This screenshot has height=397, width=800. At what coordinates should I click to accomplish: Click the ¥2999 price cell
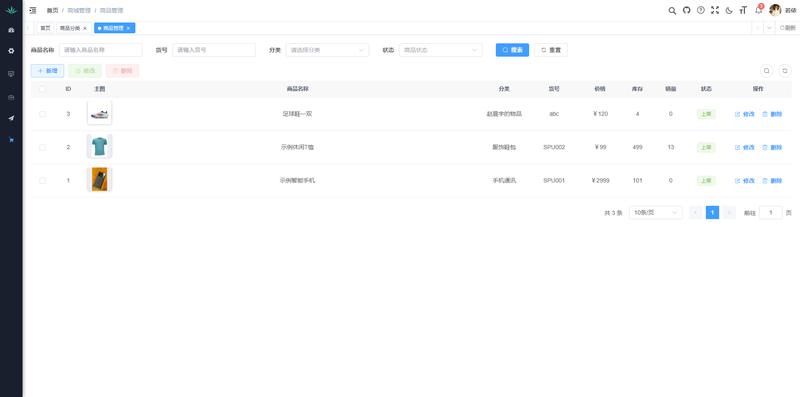pyautogui.click(x=601, y=181)
